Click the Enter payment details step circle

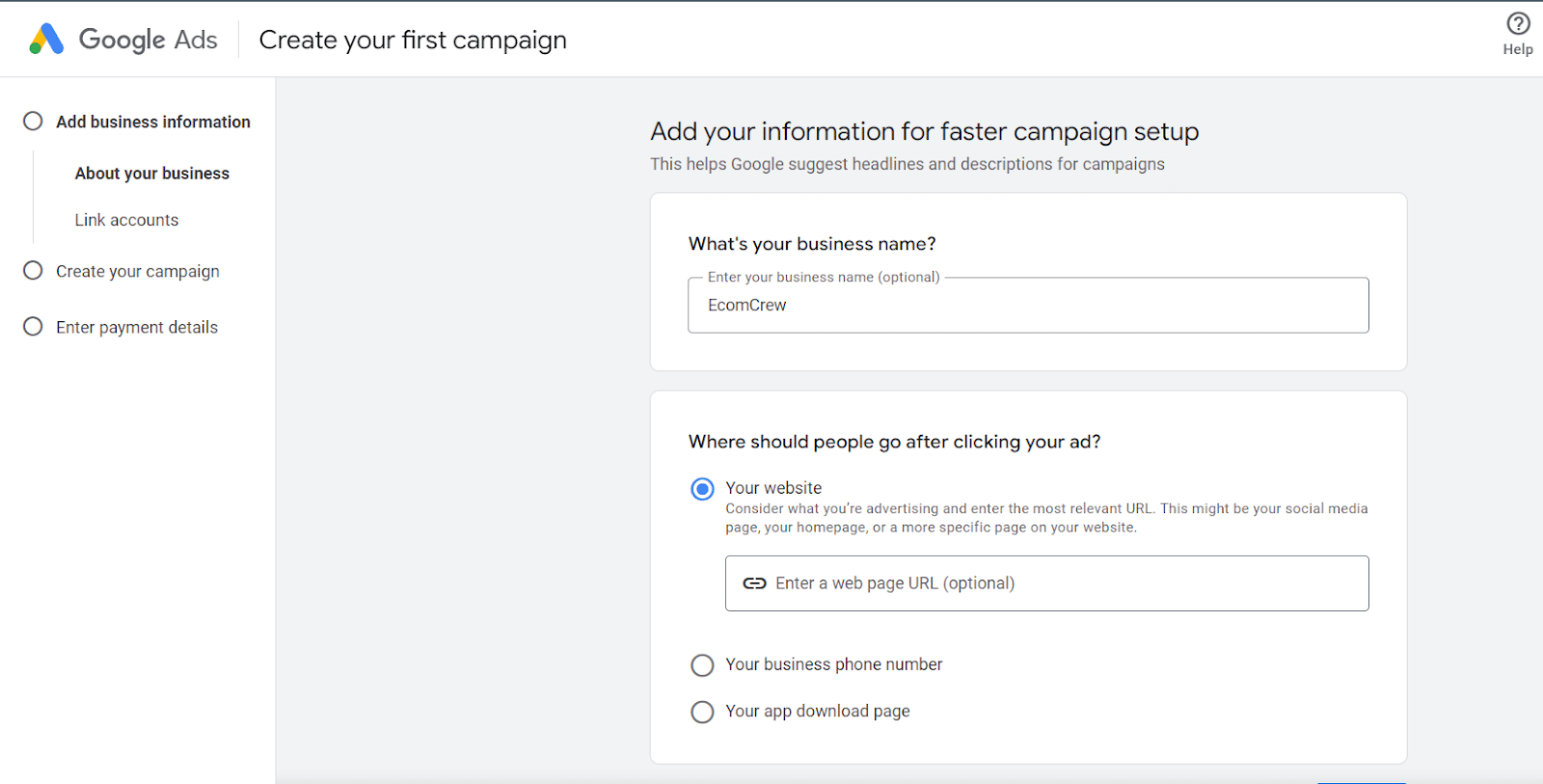pyautogui.click(x=33, y=327)
